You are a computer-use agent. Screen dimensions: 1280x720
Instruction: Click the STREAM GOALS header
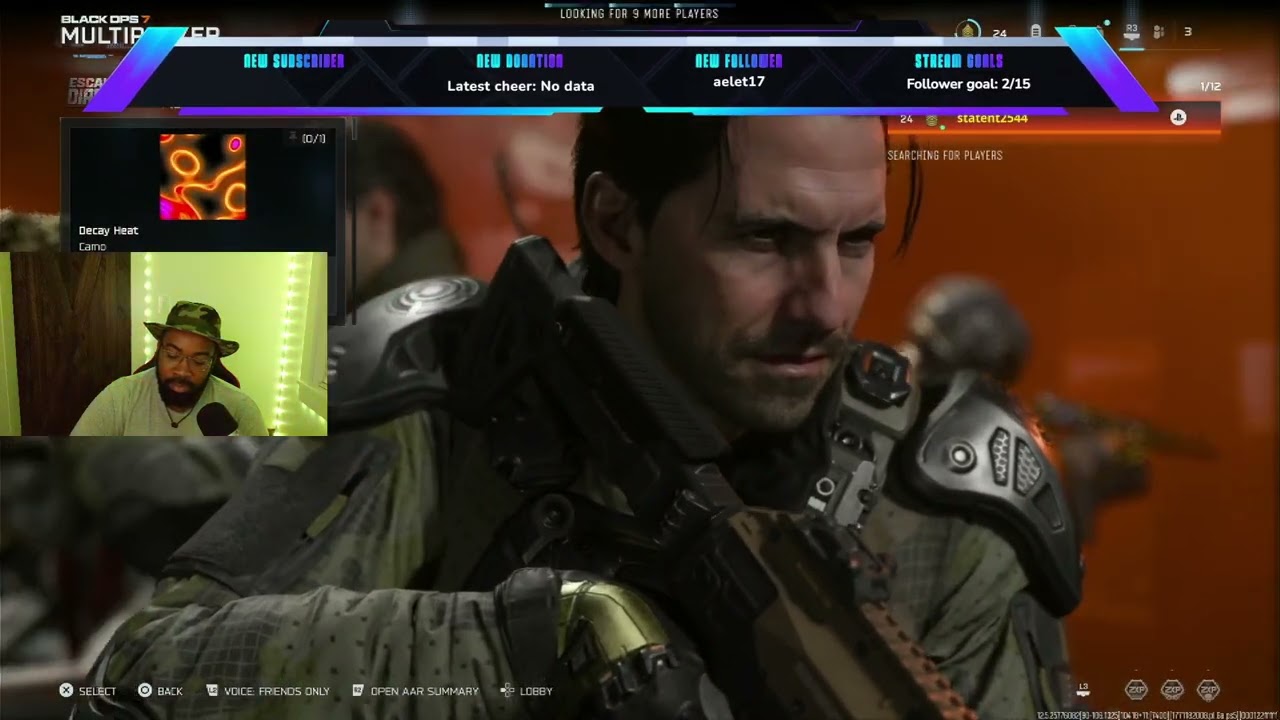[x=958, y=61]
